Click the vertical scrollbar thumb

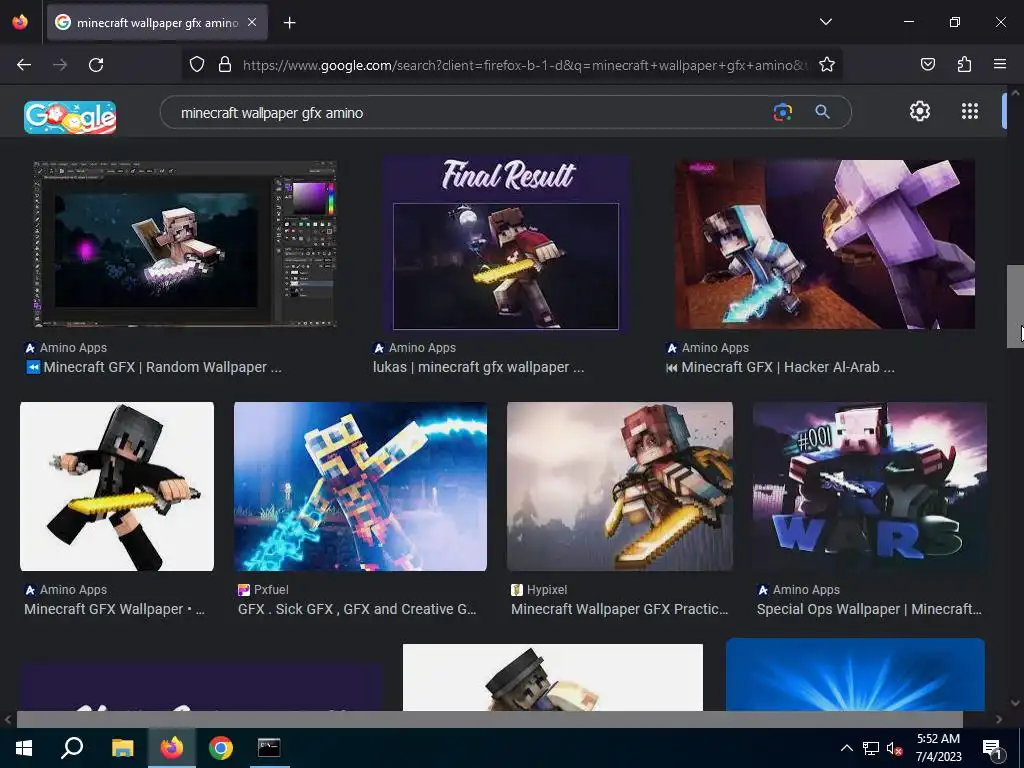click(1015, 306)
